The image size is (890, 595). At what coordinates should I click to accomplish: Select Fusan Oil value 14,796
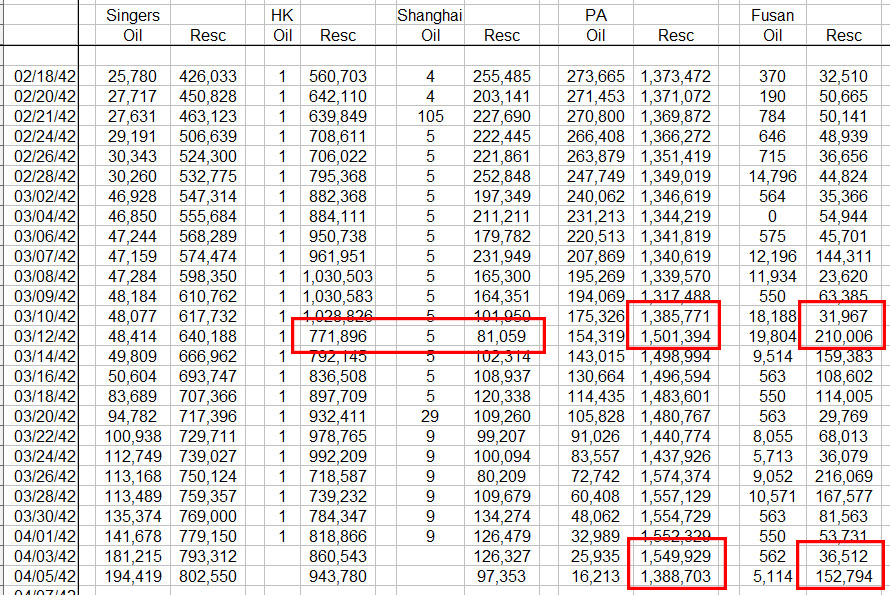point(772,177)
